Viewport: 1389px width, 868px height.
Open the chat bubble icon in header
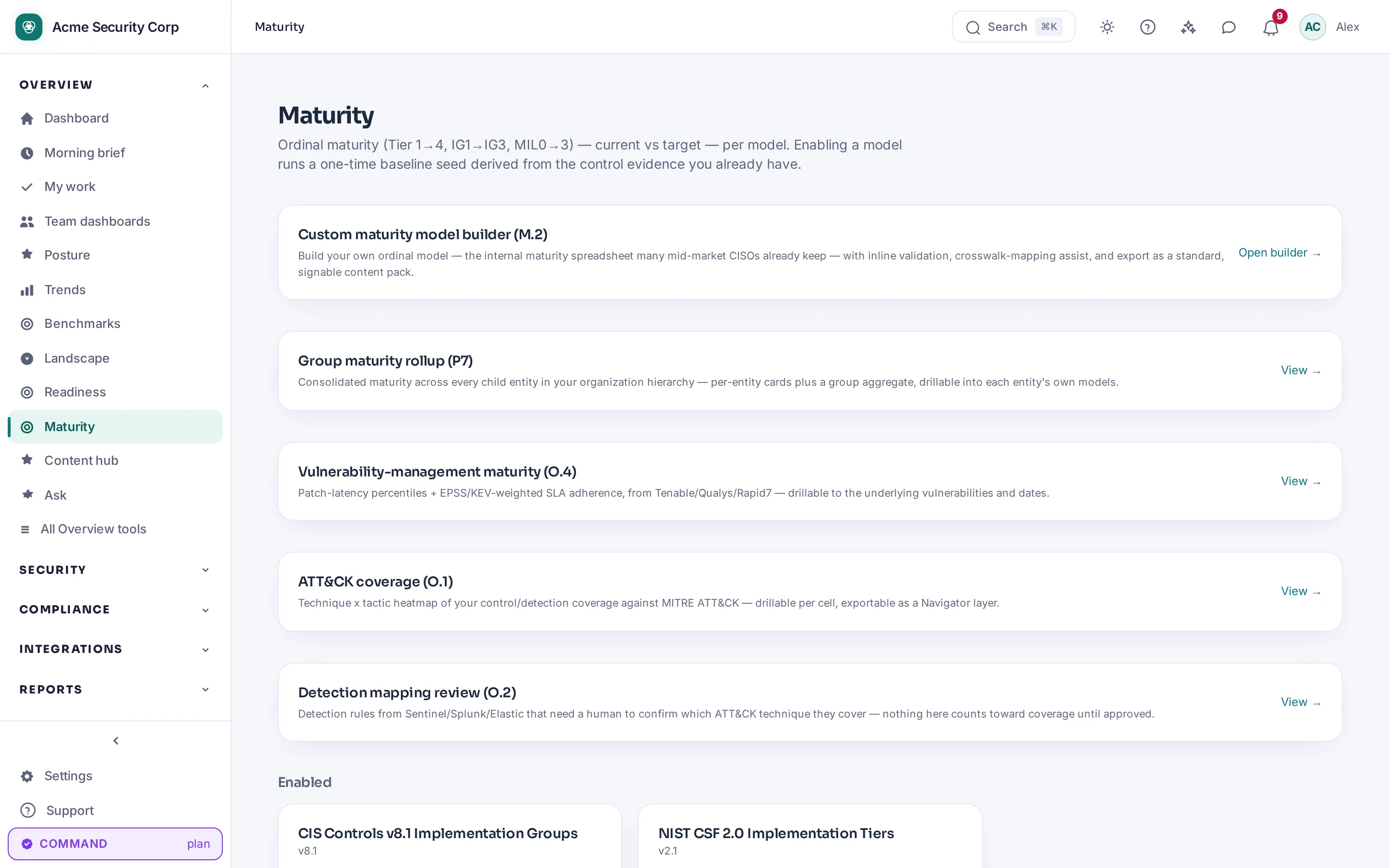(1228, 27)
